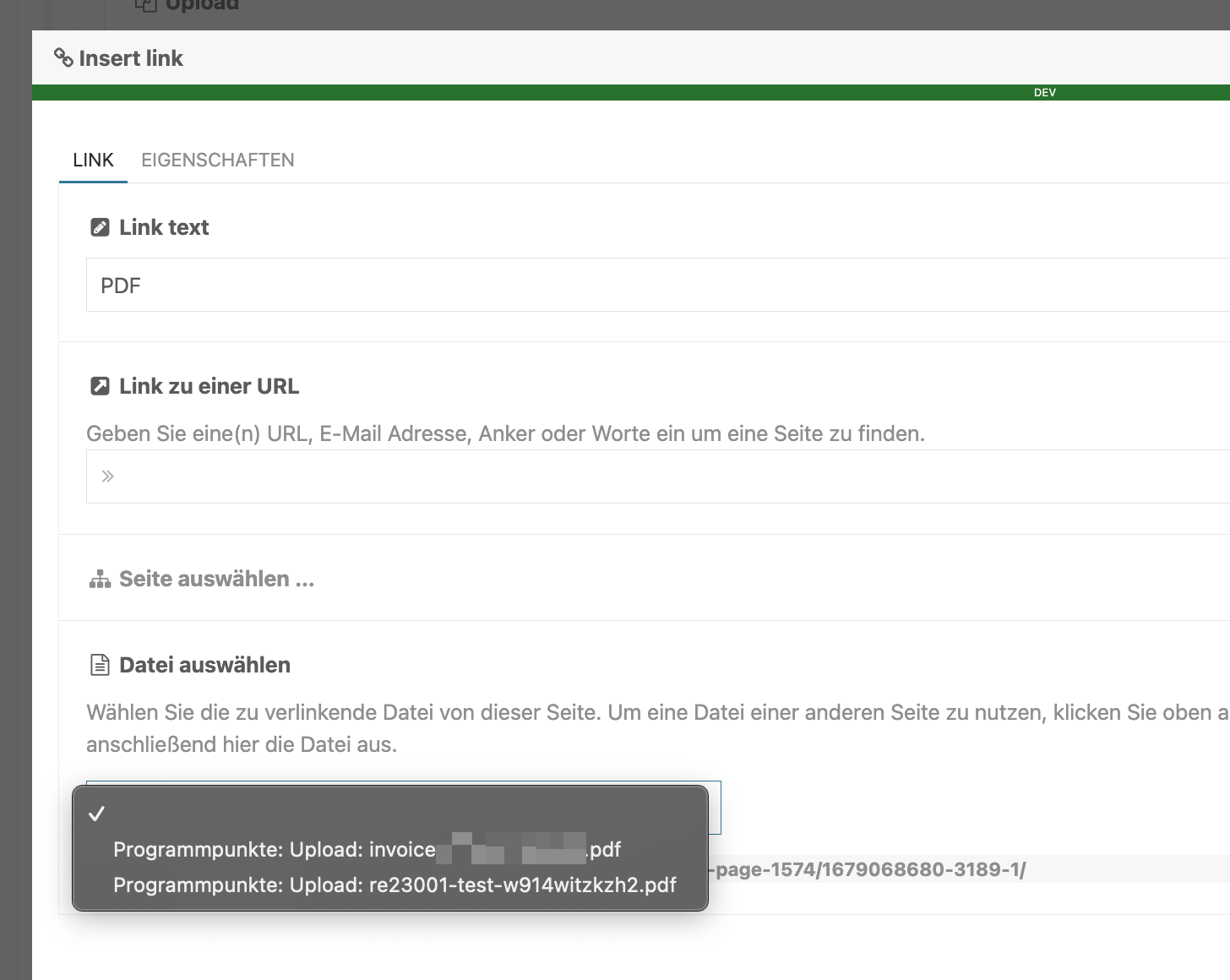
Task: Click the green DEV environment bar
Action: [x=591, y=90]
